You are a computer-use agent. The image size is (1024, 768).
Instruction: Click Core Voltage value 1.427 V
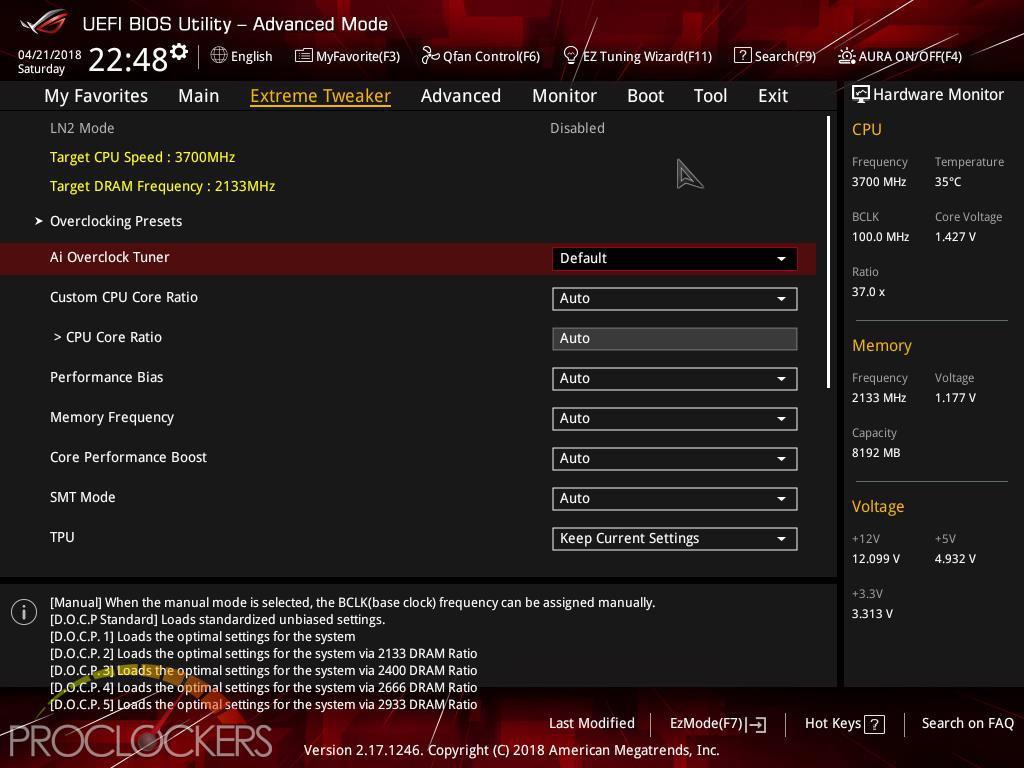955,237
